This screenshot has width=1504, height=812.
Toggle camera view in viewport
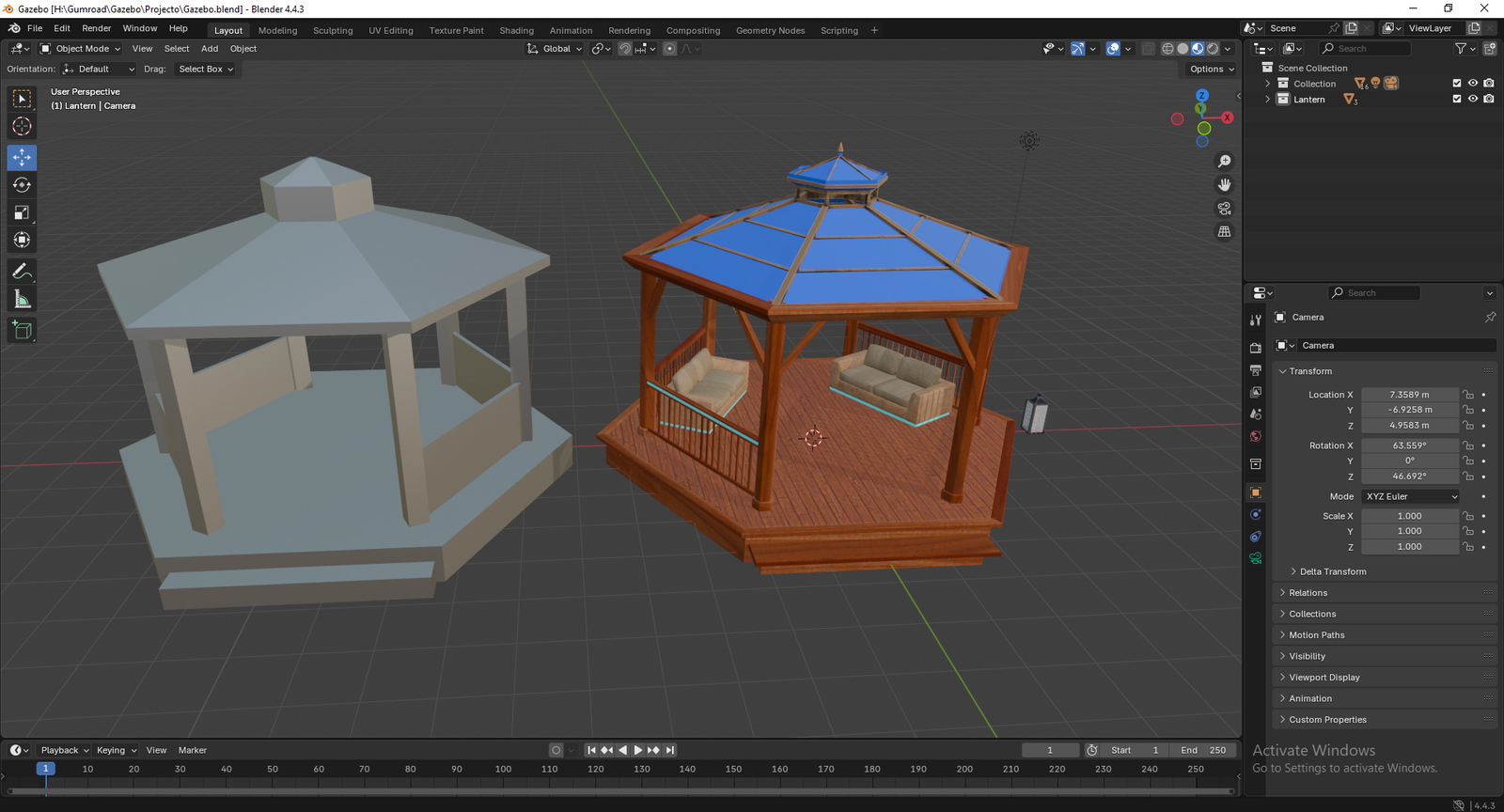click(1224, 209)
